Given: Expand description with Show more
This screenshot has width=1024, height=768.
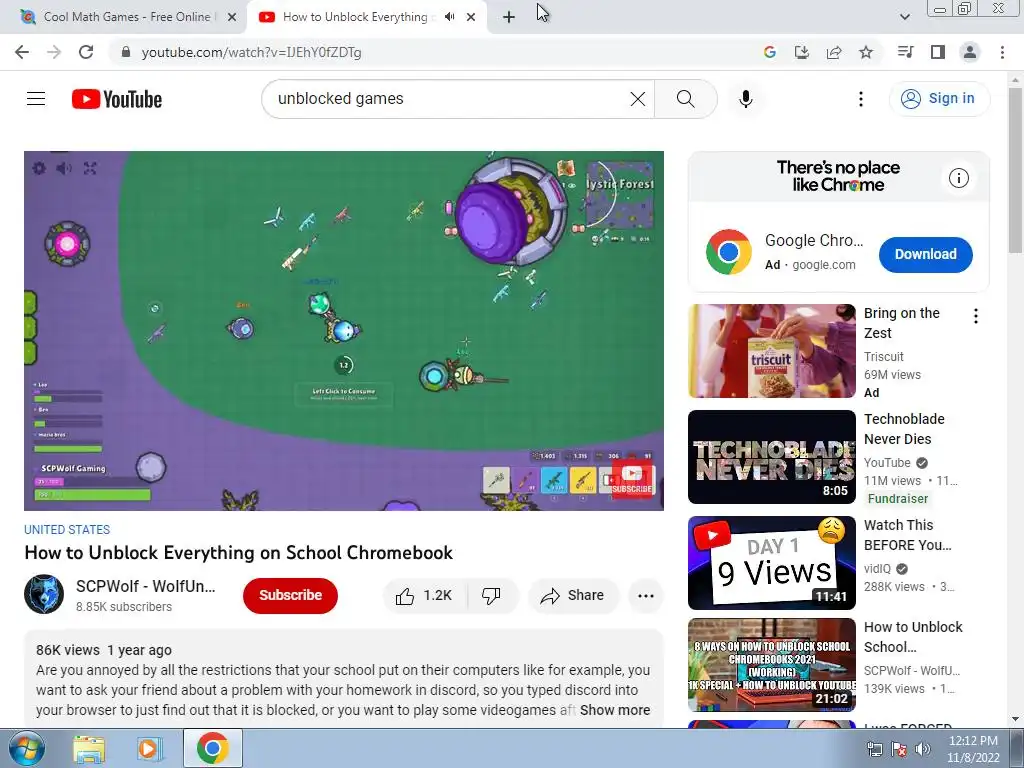Looking at the screenshot, I should point(615,710).
